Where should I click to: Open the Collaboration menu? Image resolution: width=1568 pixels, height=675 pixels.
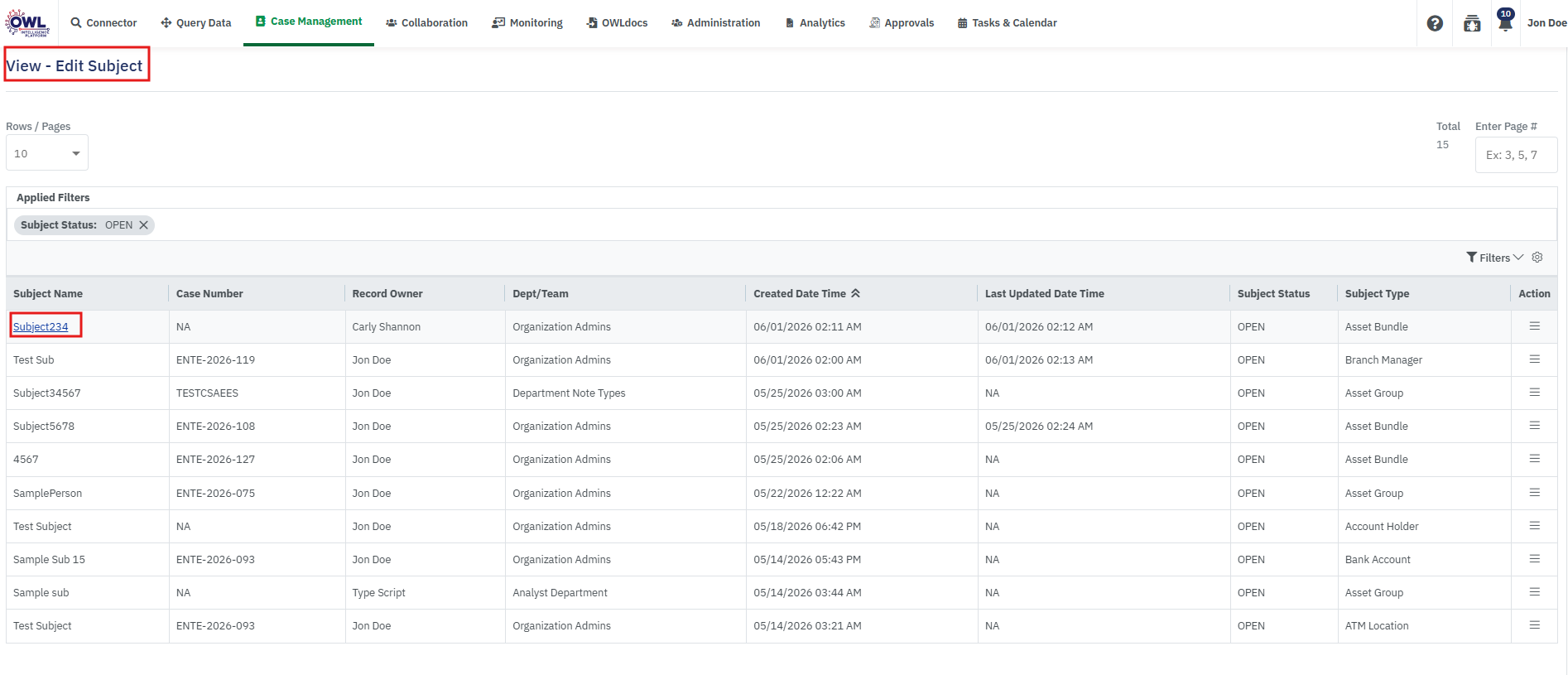click(426, 23)
